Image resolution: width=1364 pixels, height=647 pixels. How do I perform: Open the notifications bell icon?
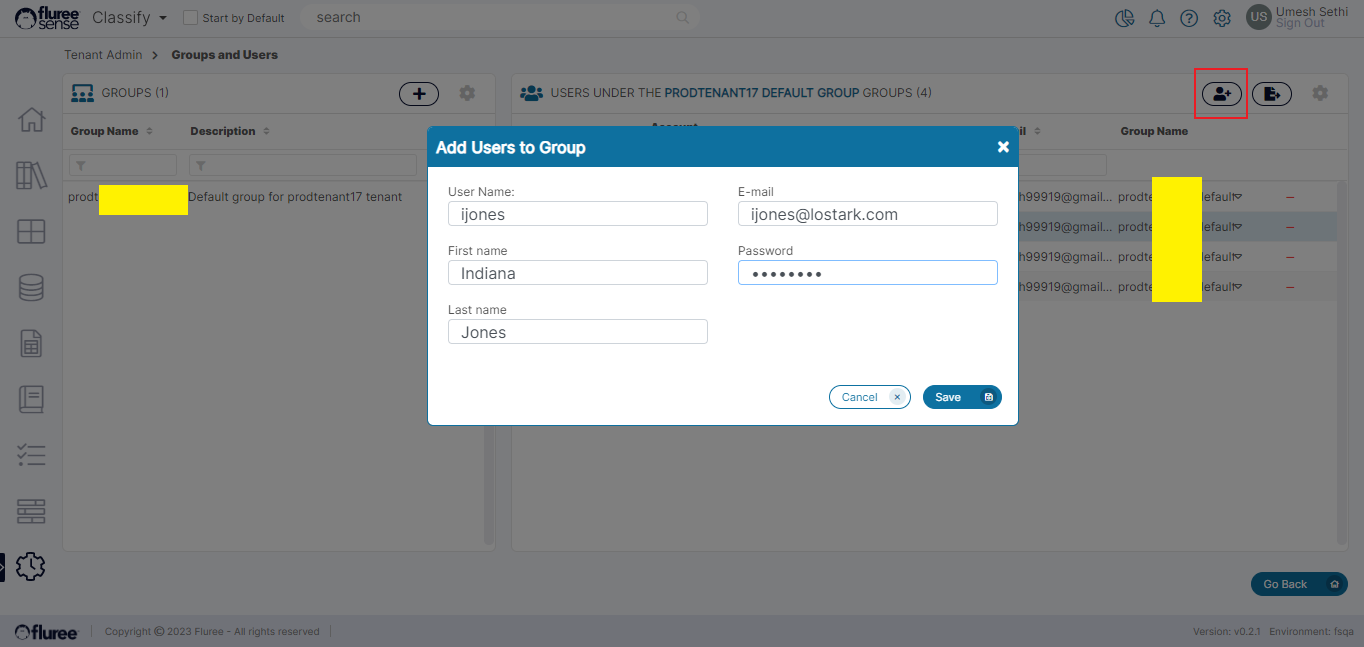1157,18
